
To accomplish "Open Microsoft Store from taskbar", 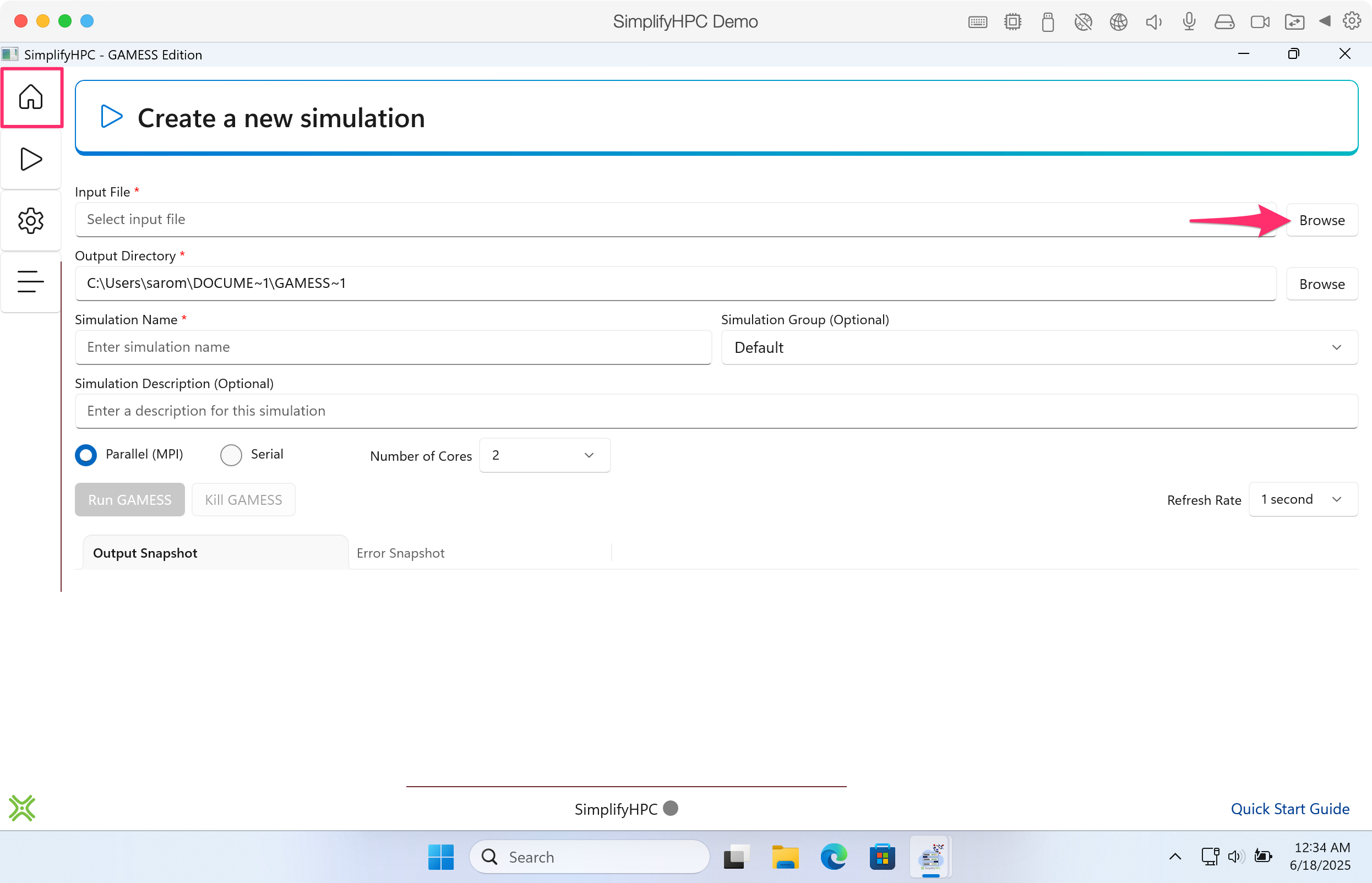I will coord(882,857).
